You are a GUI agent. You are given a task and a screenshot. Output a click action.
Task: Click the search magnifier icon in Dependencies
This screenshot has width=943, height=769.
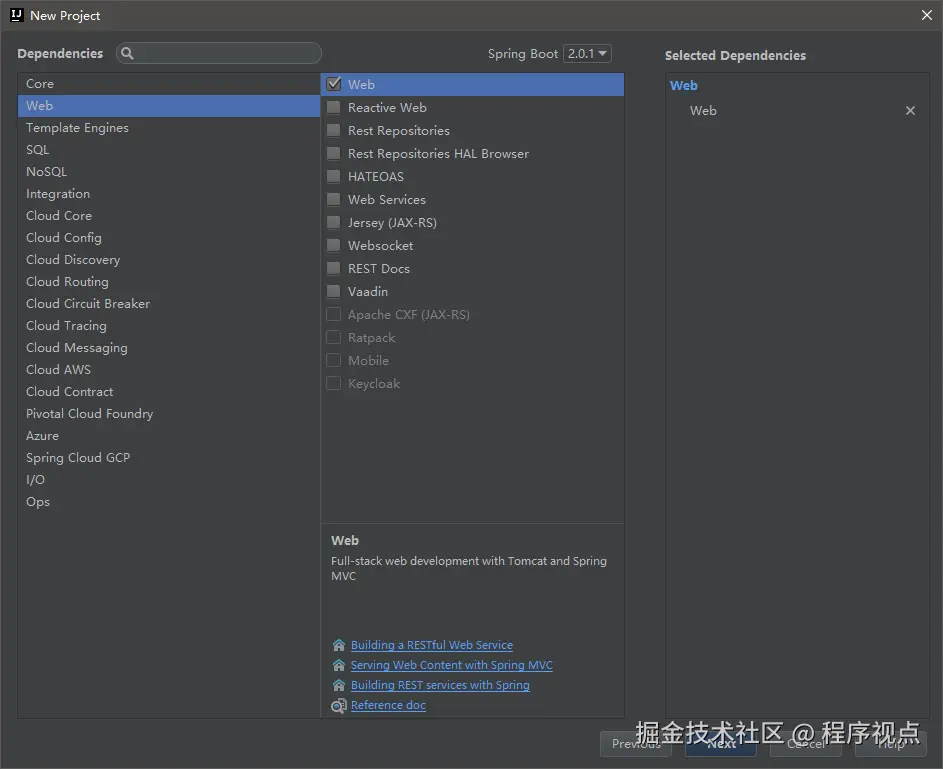127,54
